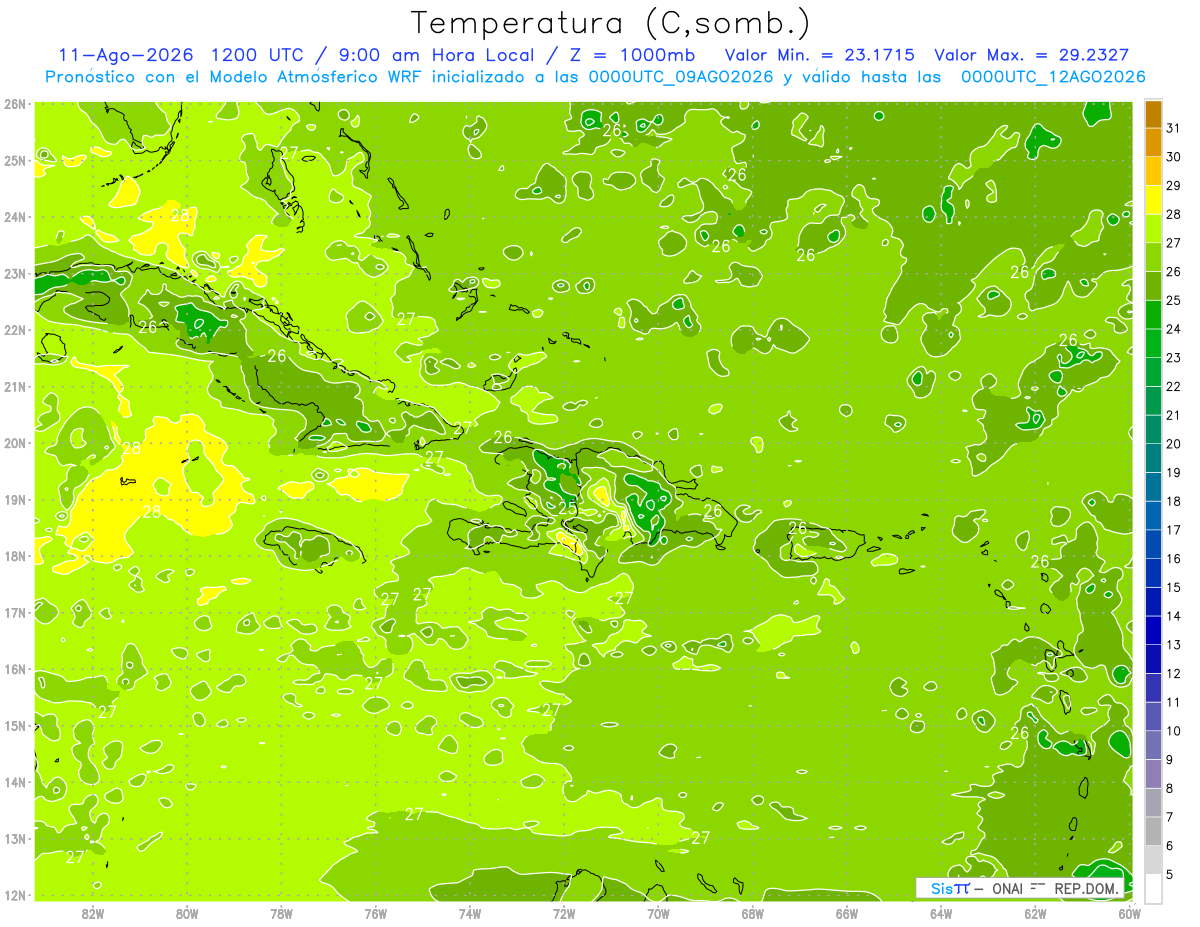
Task: Click the blue 'Sis' logo text
Action: [x=942, y=888]
